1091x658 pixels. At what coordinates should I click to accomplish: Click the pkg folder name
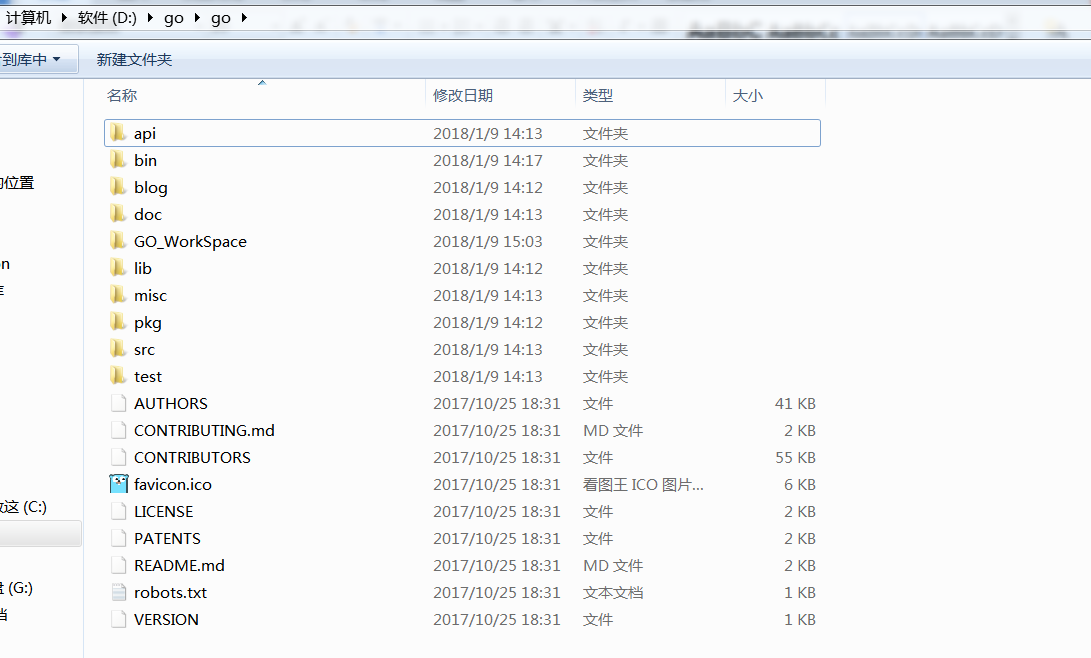pyautogui.click(x=148, y=323)
